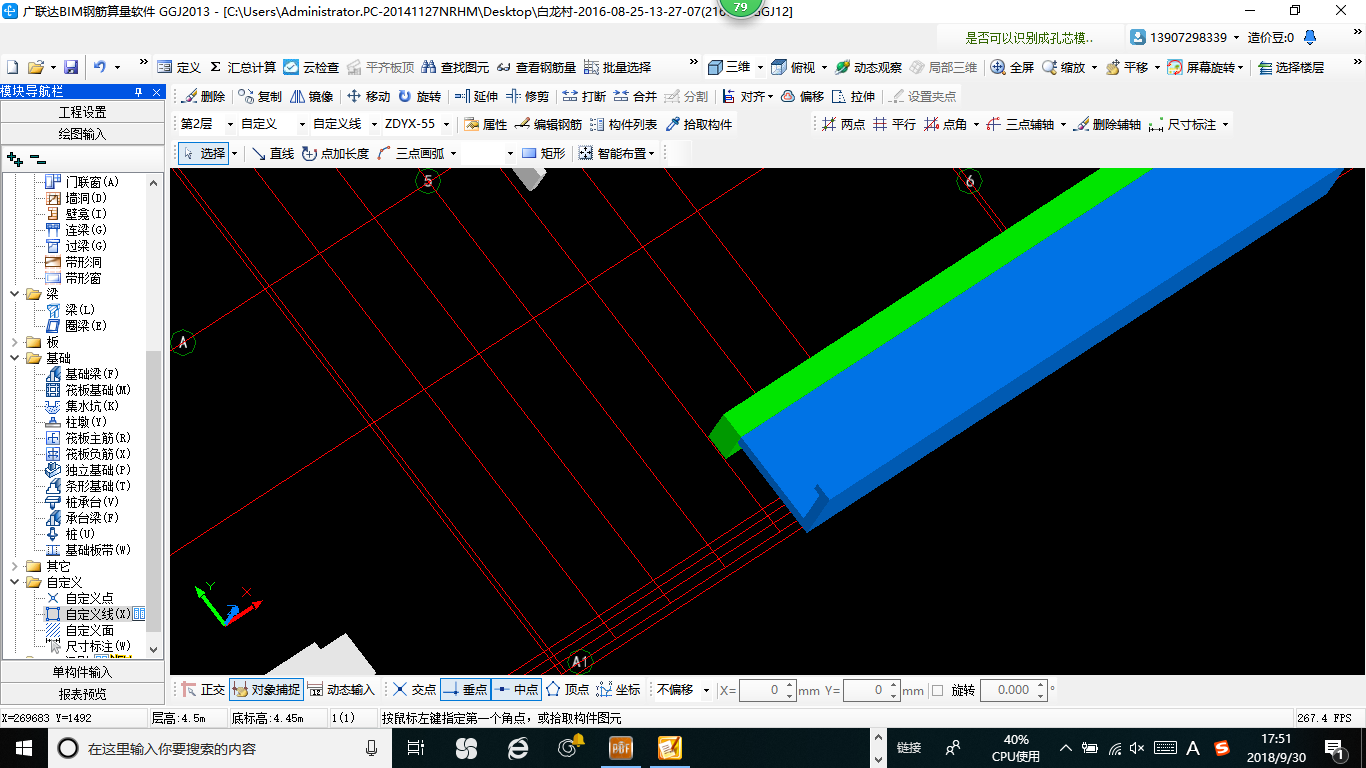Image resolution: width=1366 pixels, height=768 pixels.
Task: Select the 矩形 rectangle drawing tool
Action: [x=543, y=153]
